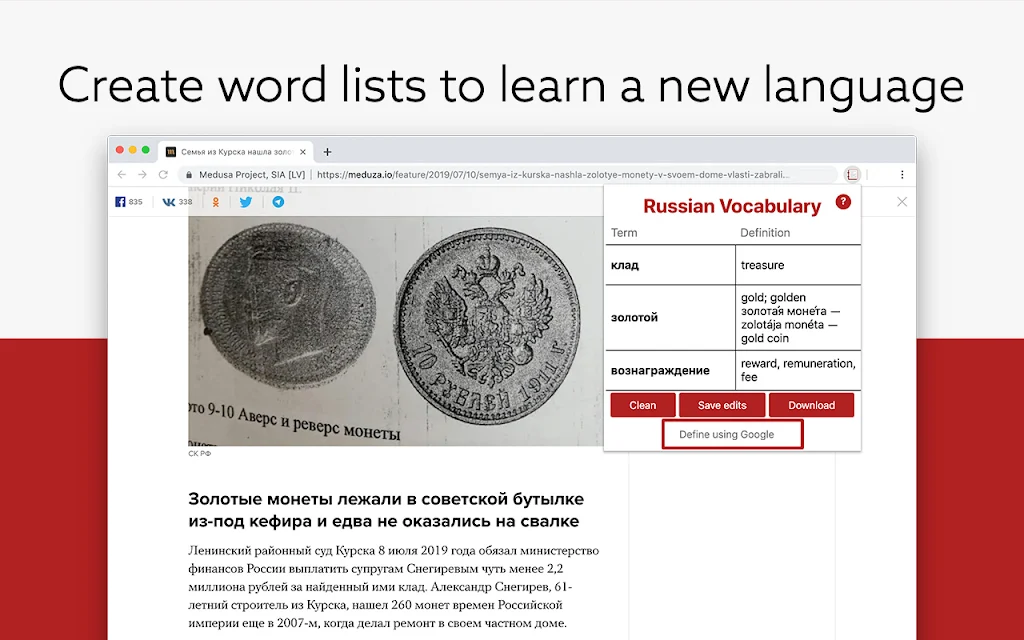Click the browser back arrow
This screenshot has width=1024, height=640.
coord(121,174)
